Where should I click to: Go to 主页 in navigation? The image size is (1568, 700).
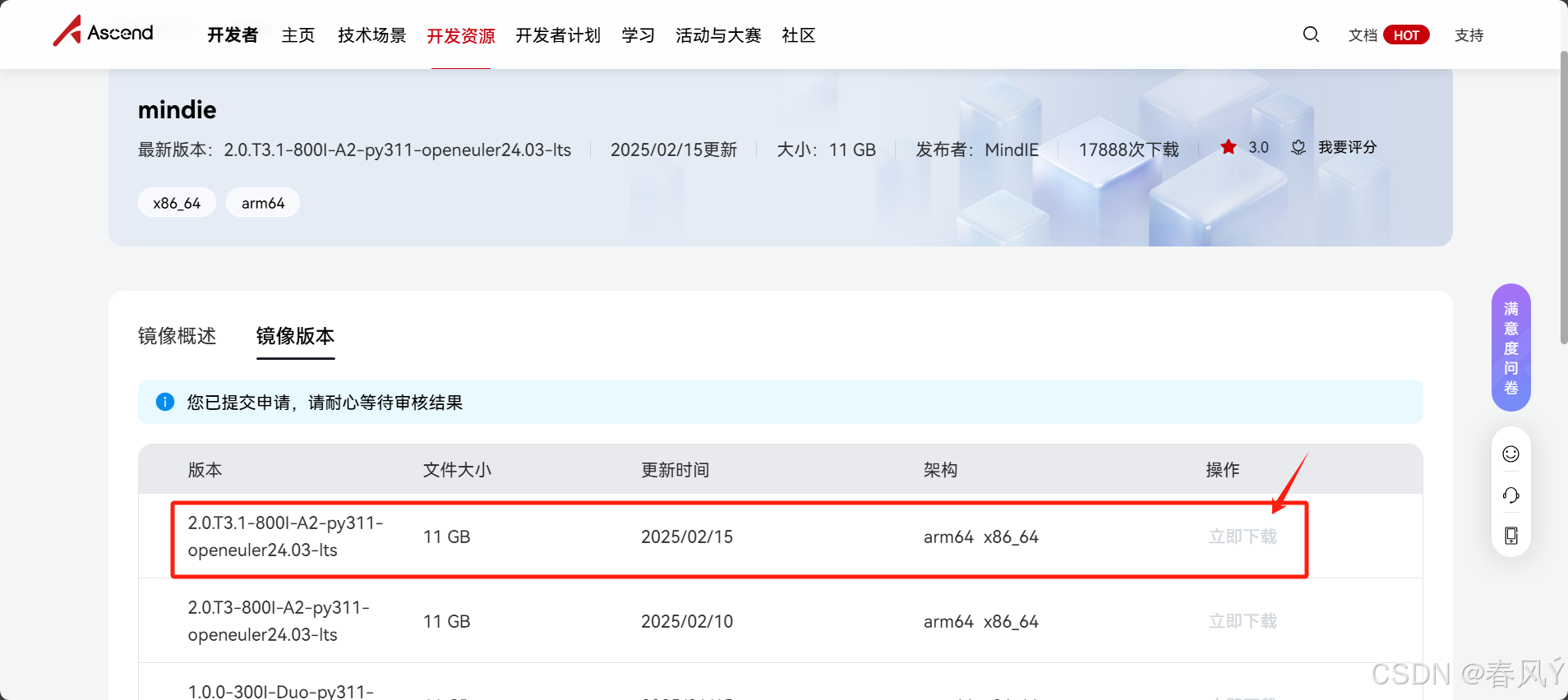[x=298, y=35]
